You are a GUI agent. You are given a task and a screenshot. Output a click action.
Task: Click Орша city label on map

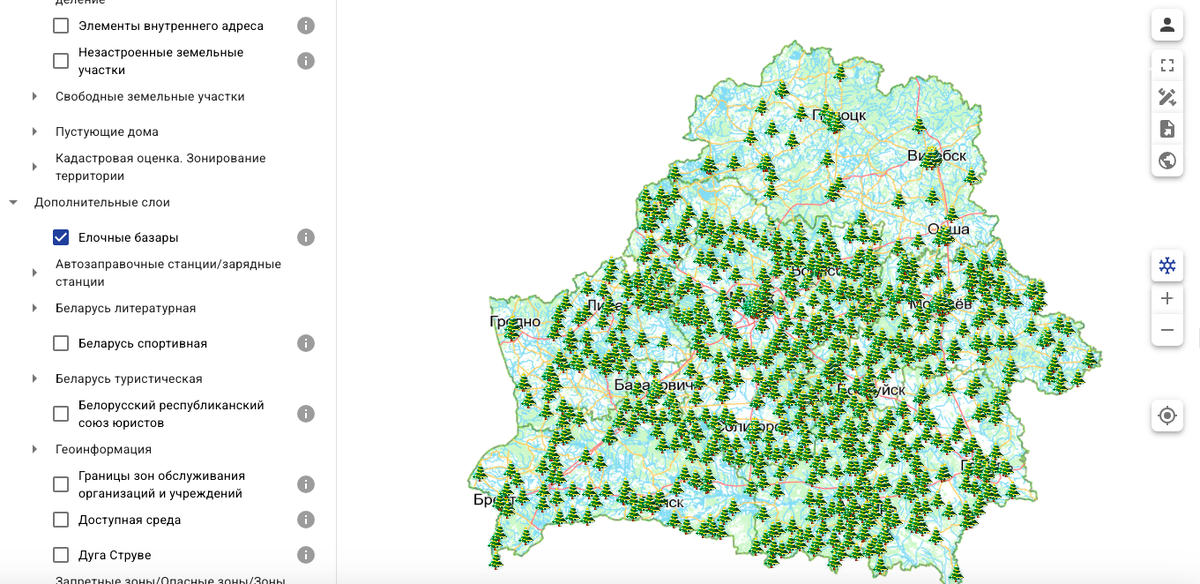pyautogui.click(x=948, y=229)
